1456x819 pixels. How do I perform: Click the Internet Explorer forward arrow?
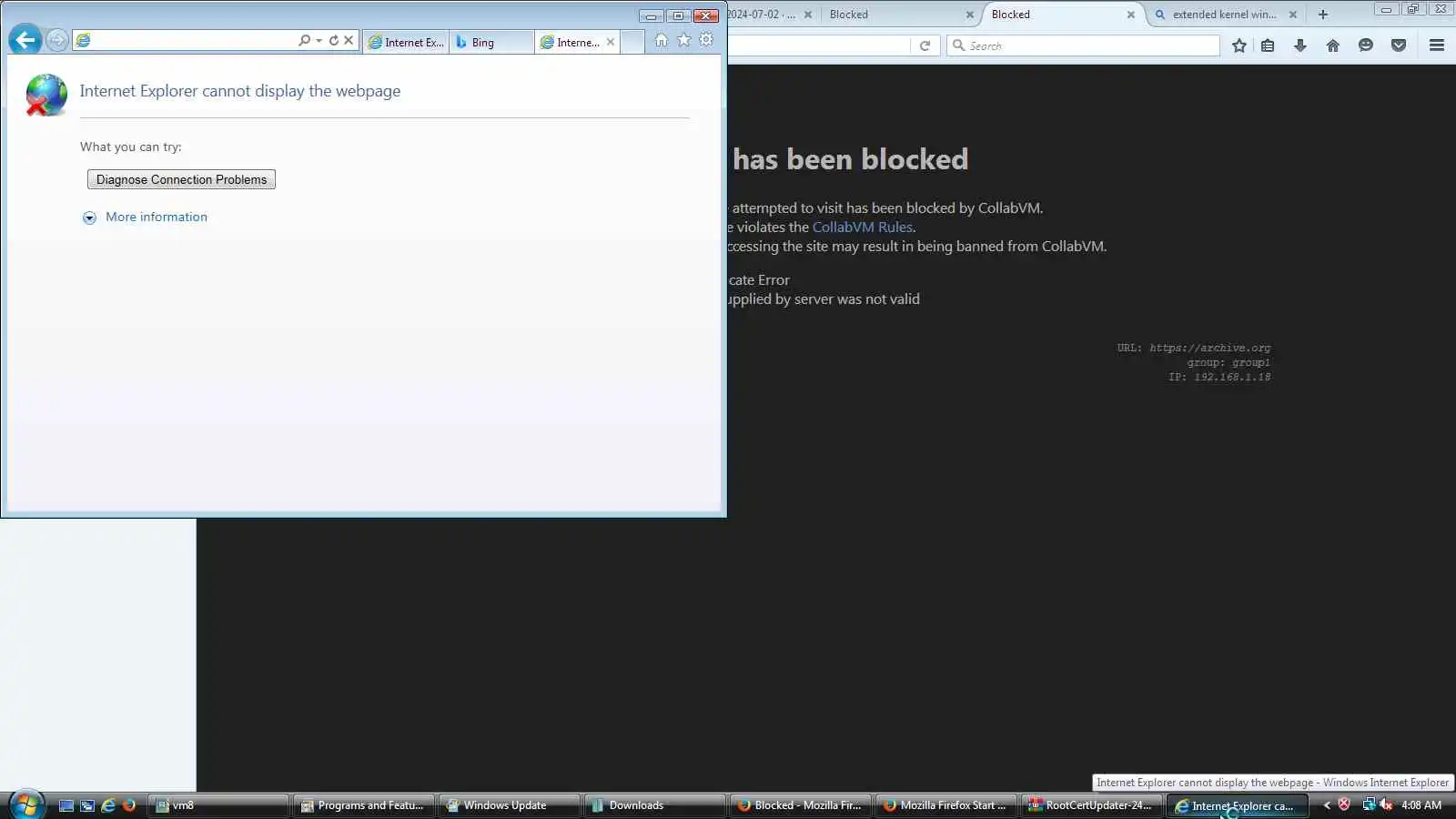coord(56,40)
